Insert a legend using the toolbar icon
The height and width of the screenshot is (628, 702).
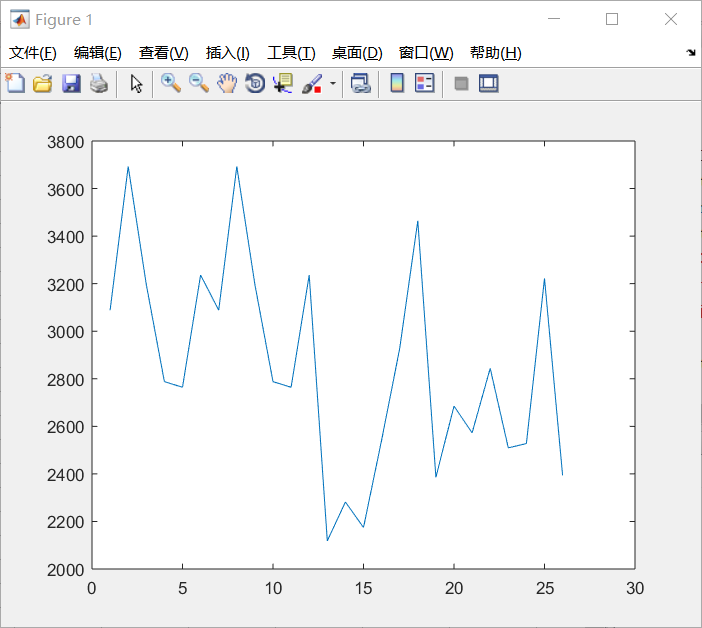click(x=424, y=83)
